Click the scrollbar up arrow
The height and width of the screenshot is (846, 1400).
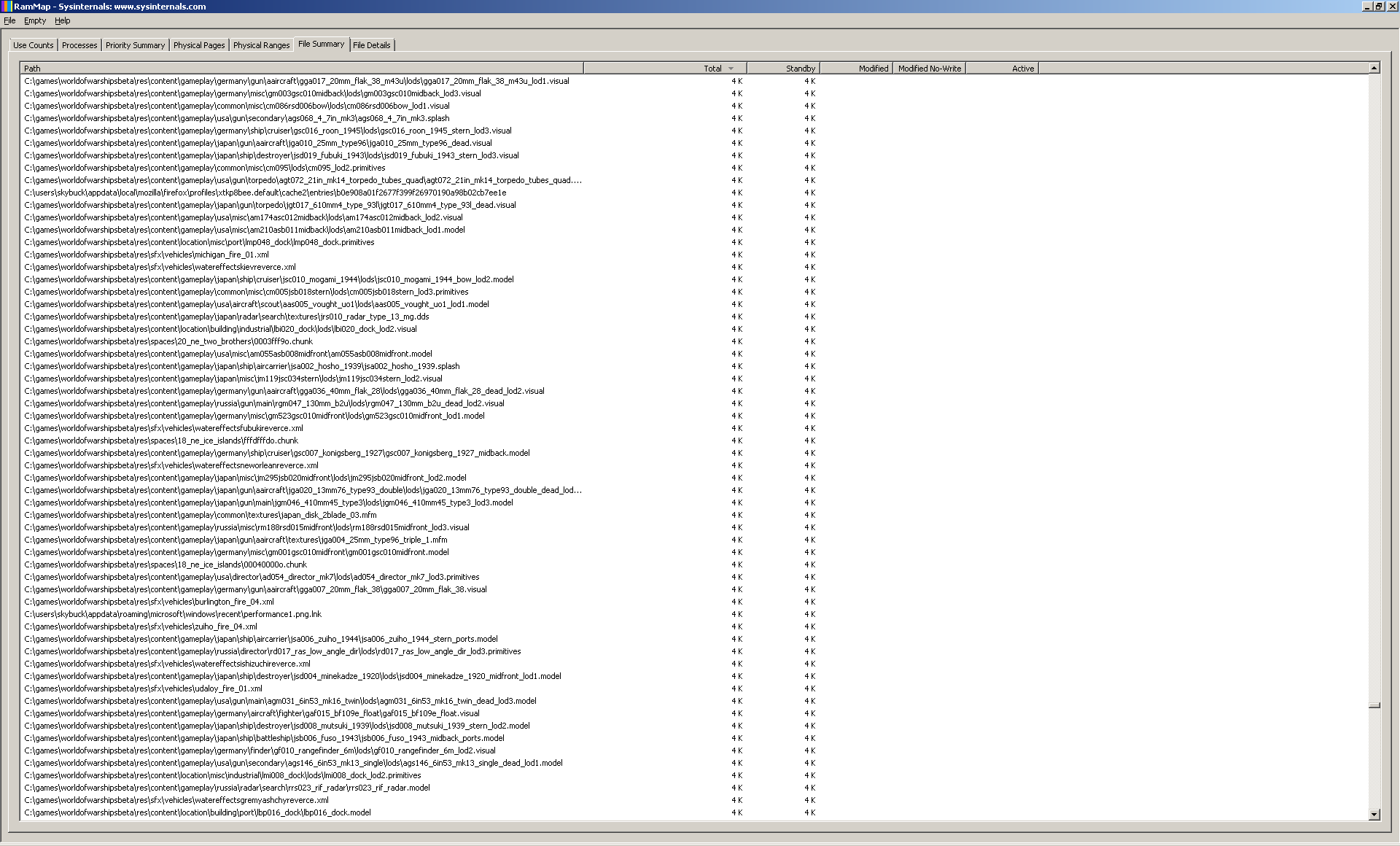point(1374,68)
